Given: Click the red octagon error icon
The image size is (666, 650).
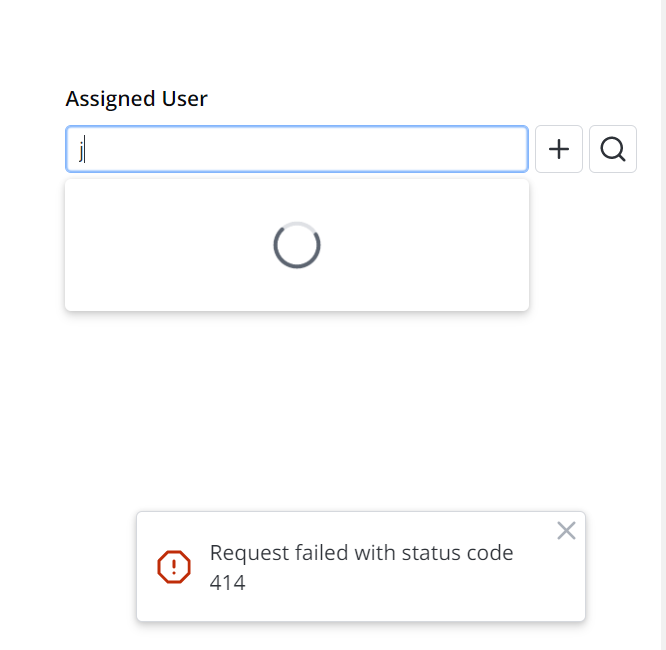Looking at the screenshot, I should (174, 567).
